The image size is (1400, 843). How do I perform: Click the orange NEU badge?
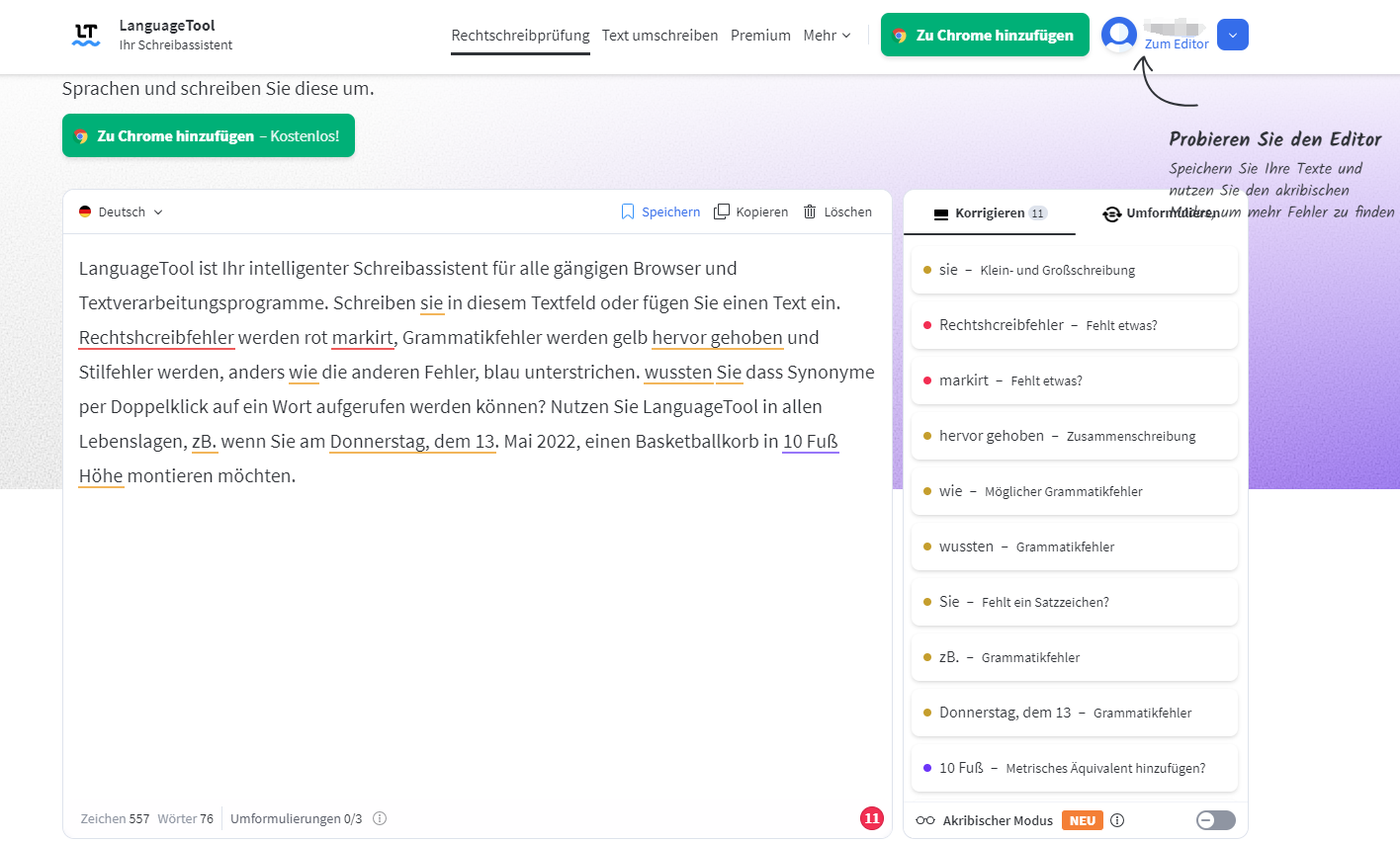point(1083,820)
